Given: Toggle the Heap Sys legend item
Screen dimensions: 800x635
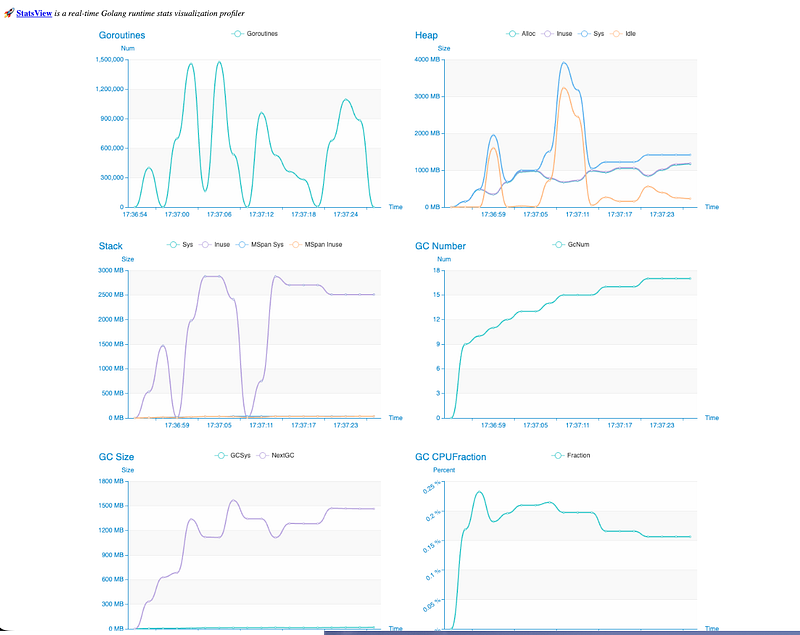Looking at the screenshot, I should pos(590,33).
